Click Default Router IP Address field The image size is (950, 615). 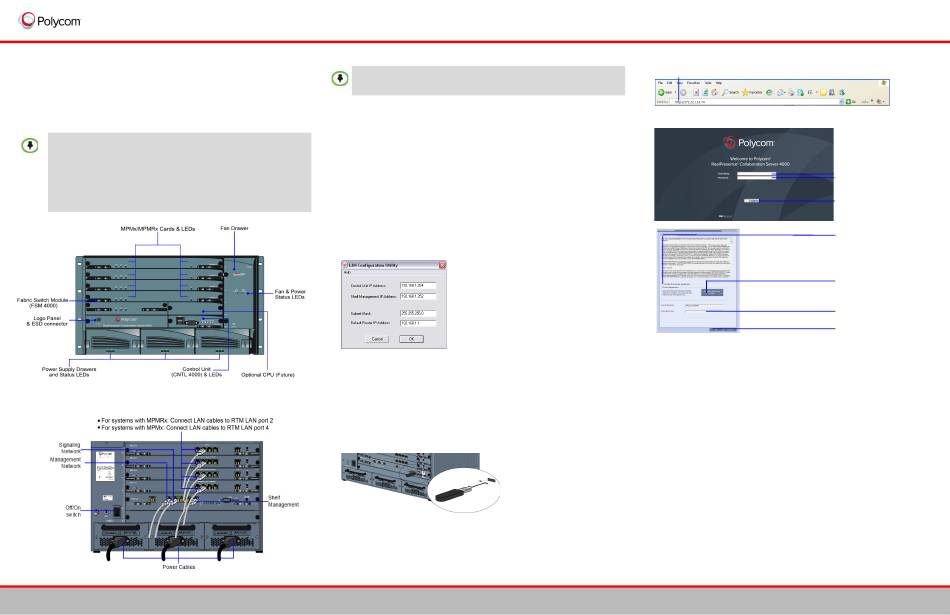point(418,324)
